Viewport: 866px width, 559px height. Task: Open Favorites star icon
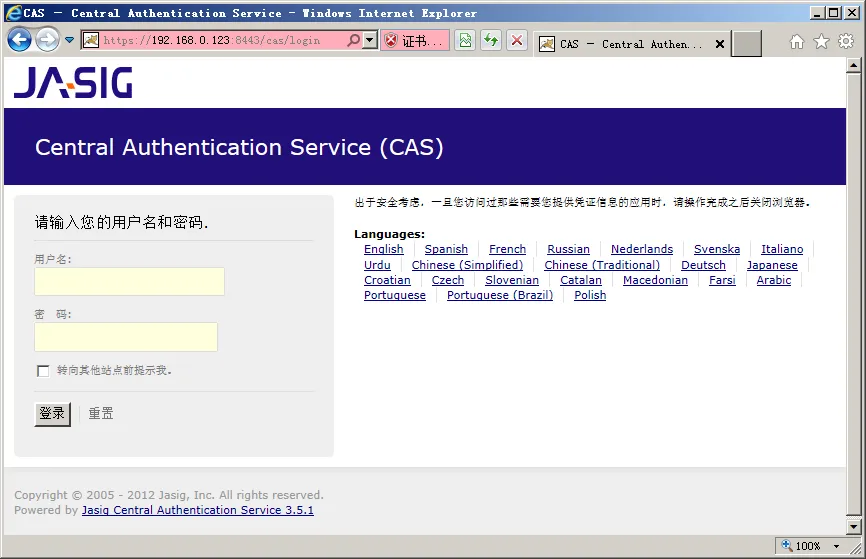[x=821, y=41]
